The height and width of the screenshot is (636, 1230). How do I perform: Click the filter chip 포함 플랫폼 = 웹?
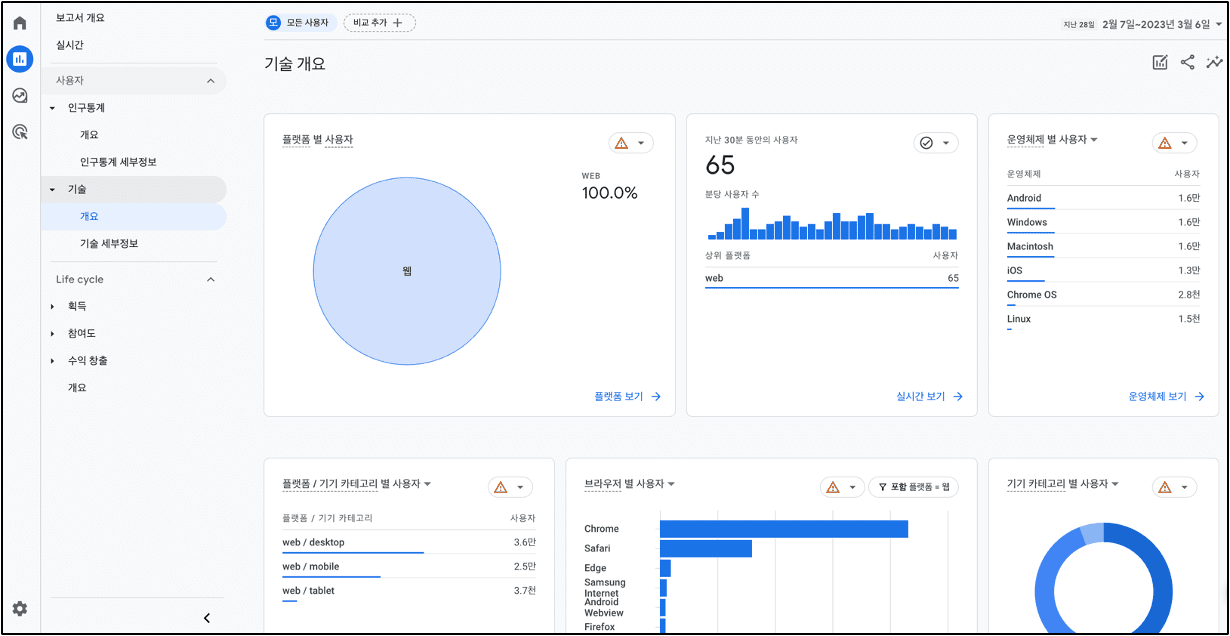point(913,487)
